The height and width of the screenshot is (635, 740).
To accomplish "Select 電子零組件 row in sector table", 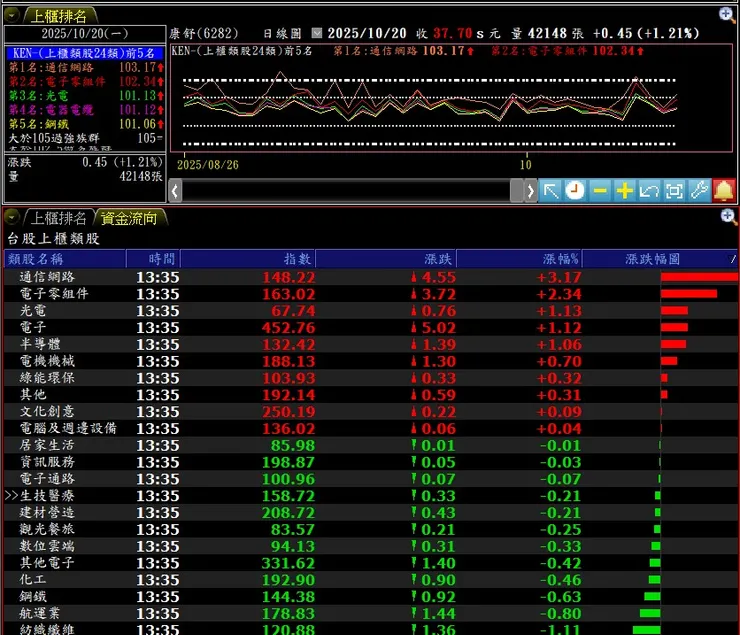I will point(370,294).
